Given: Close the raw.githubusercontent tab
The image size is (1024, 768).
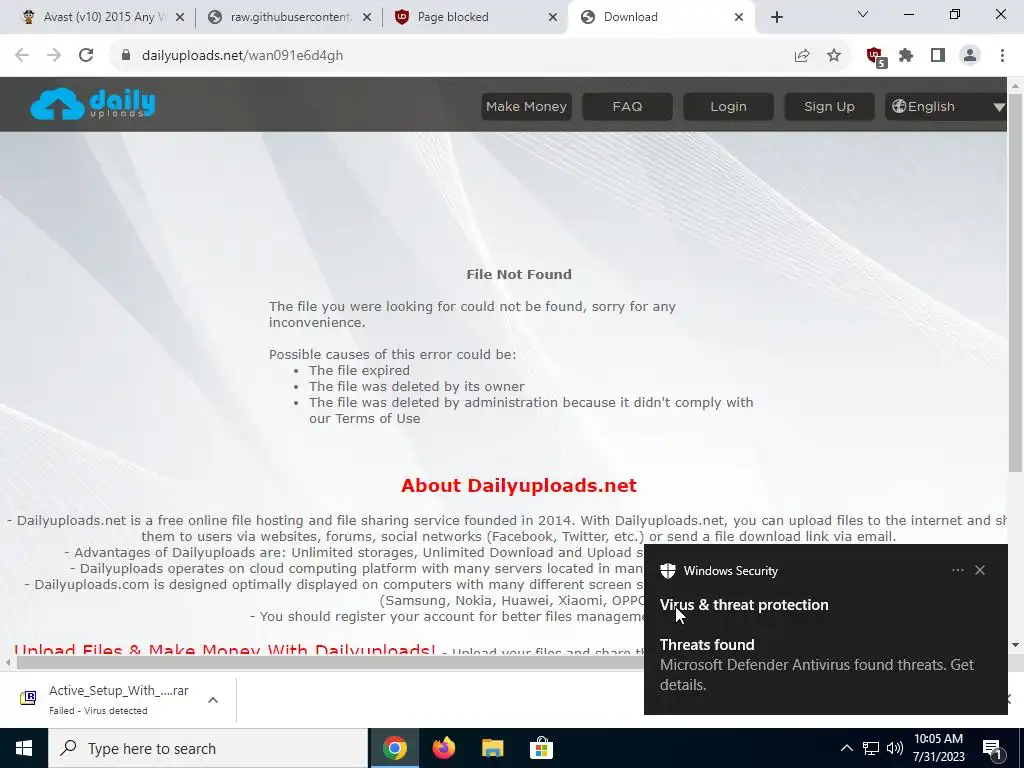Looking at the screenshot, I should 367,18.
